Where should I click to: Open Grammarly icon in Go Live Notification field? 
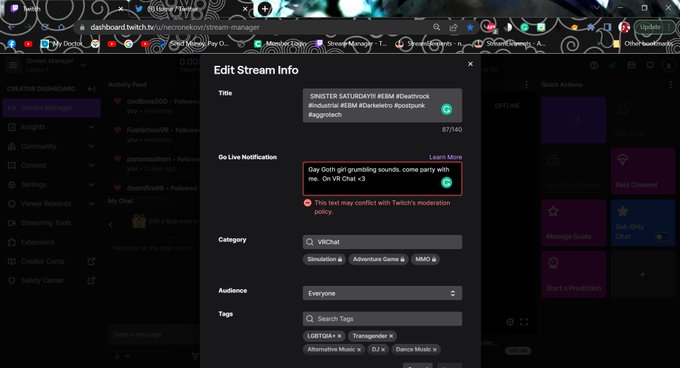pos(446,182)
